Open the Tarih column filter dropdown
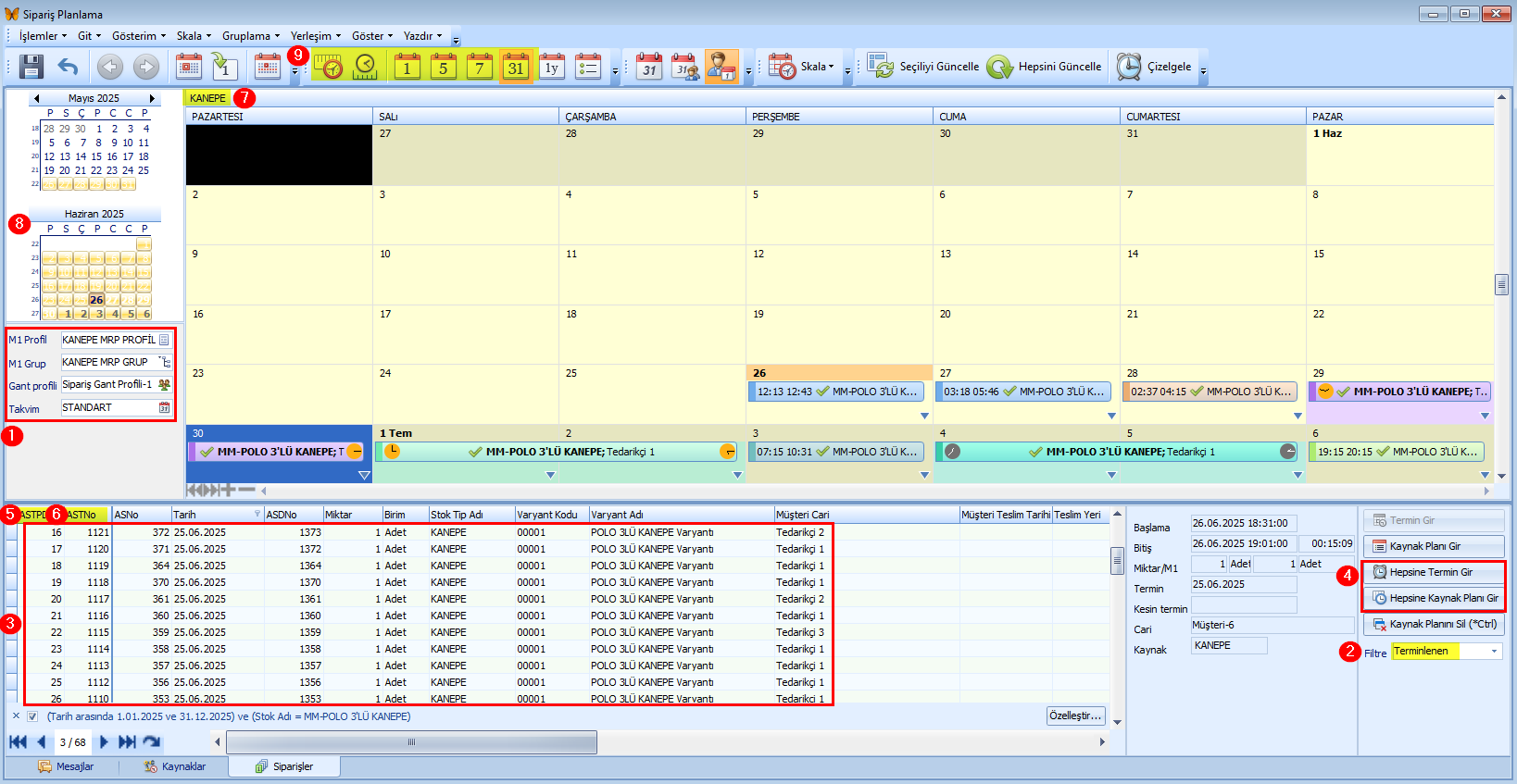The image size is (1517, 784). 257,514
